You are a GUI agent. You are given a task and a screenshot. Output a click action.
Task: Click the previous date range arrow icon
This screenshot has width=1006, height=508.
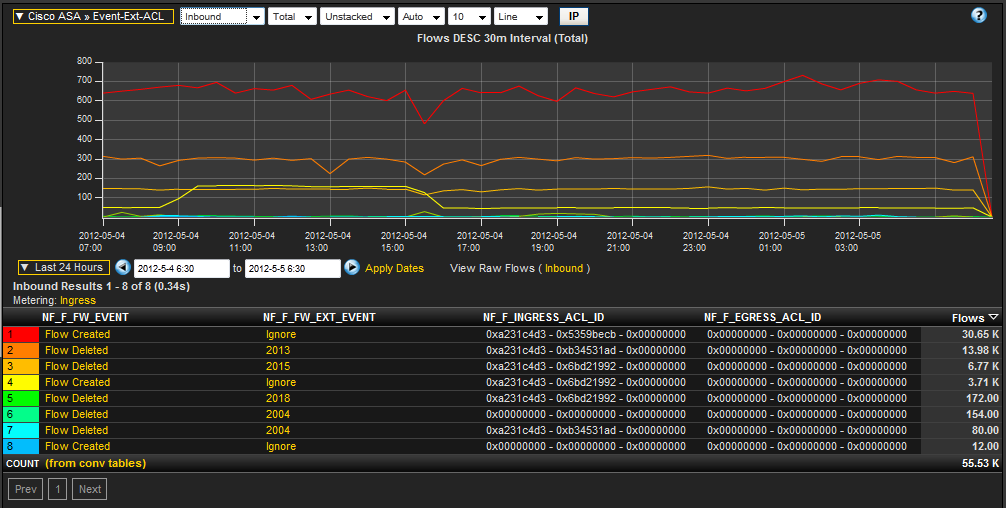coord(123,268)
